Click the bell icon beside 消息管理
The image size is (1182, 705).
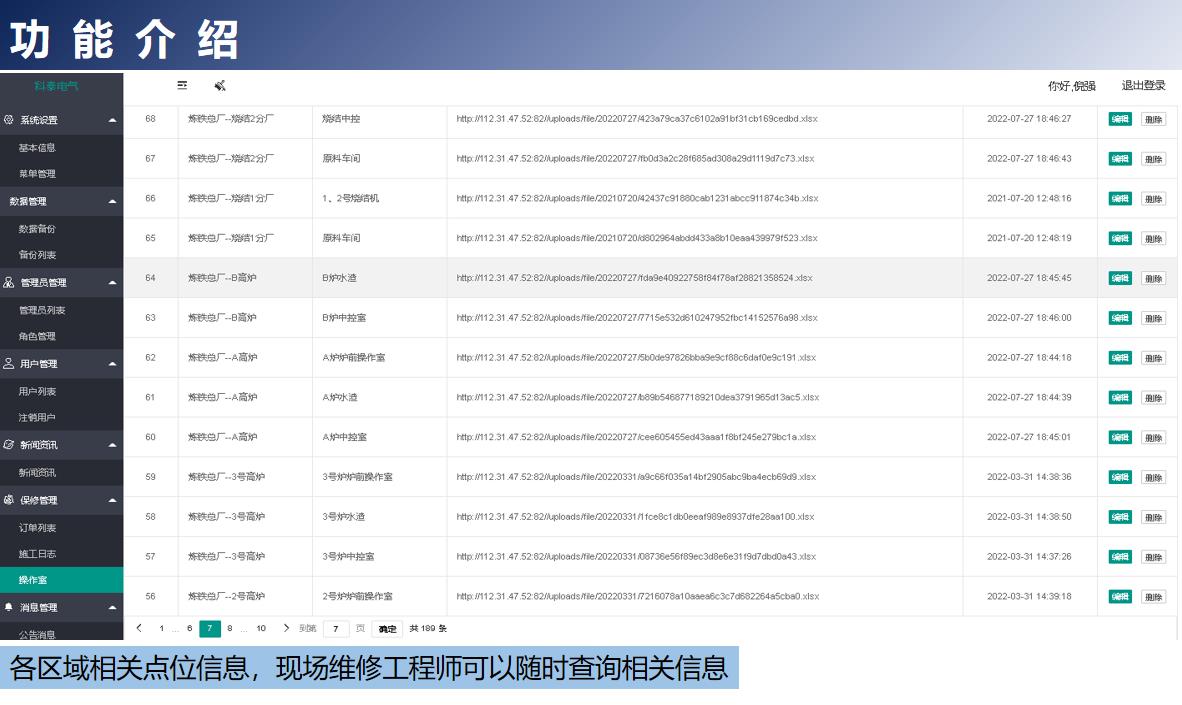[9, 607]
